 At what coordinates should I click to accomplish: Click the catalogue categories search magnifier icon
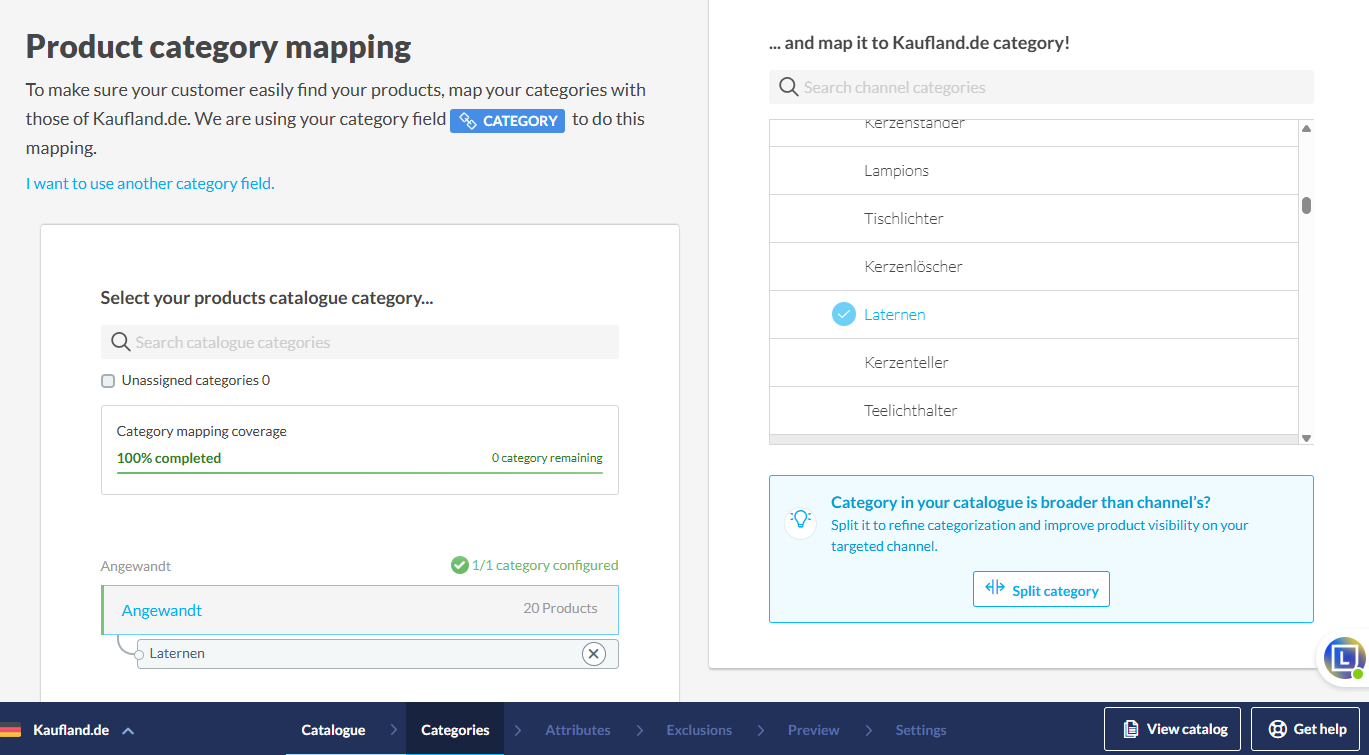pyautogui.click(x=120, y=342)
